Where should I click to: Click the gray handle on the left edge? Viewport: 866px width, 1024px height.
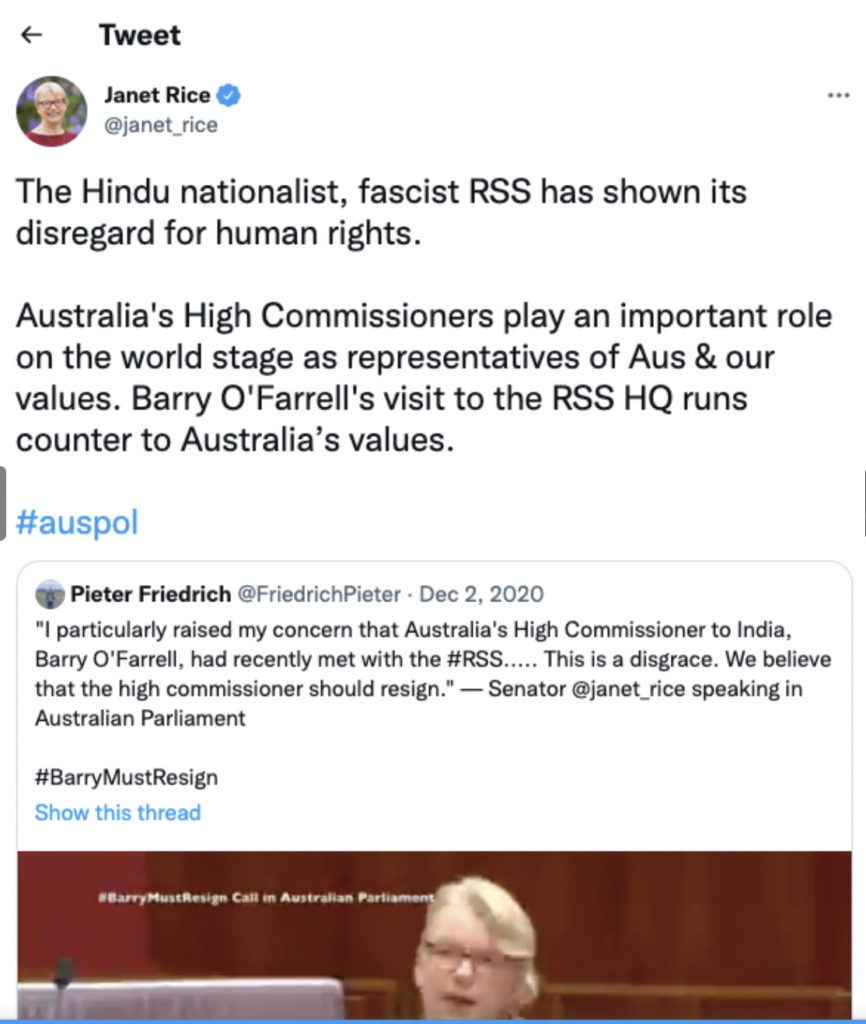(x=3, y=503)
